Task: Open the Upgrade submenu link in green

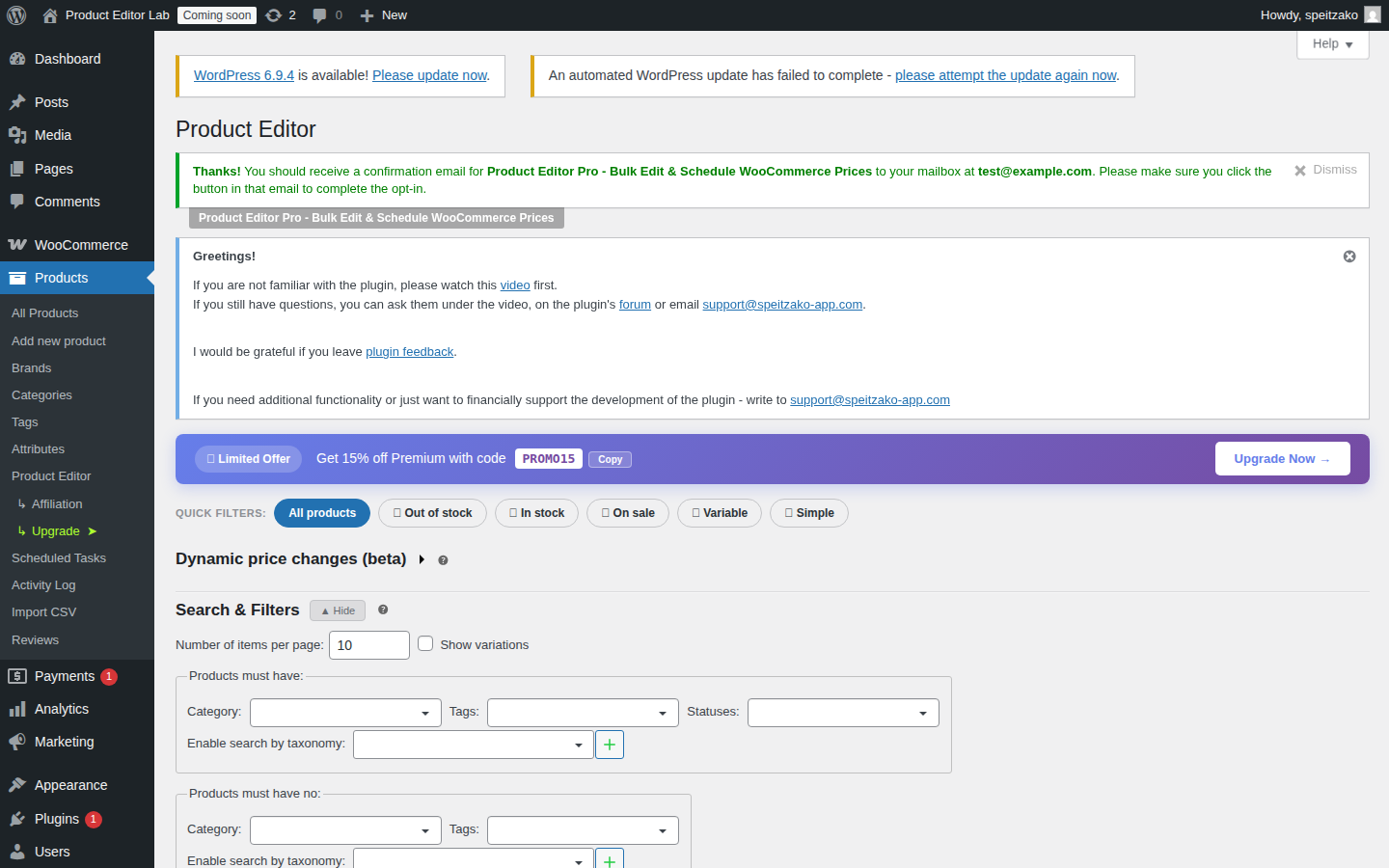Action: [58, 531]
